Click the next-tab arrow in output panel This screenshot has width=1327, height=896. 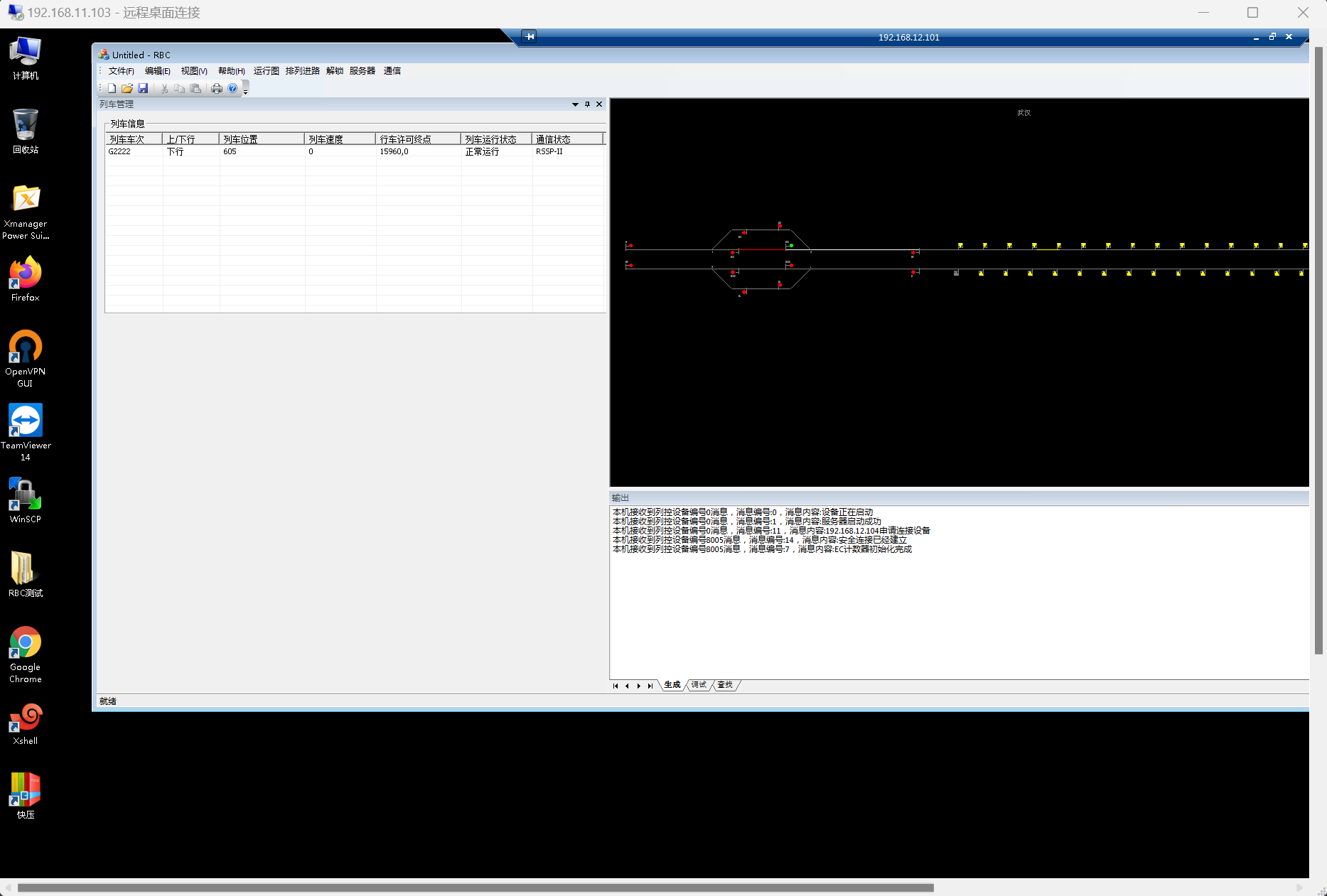coord(638,686)
